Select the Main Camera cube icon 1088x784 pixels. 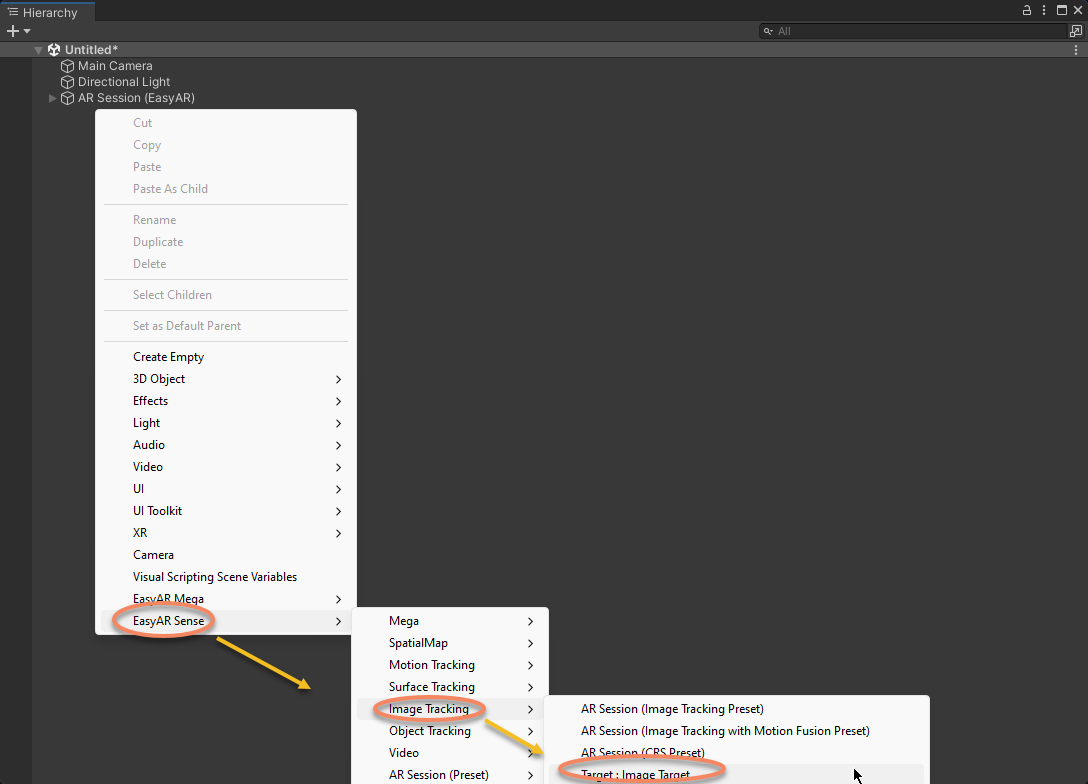click(x=68, y=66)
